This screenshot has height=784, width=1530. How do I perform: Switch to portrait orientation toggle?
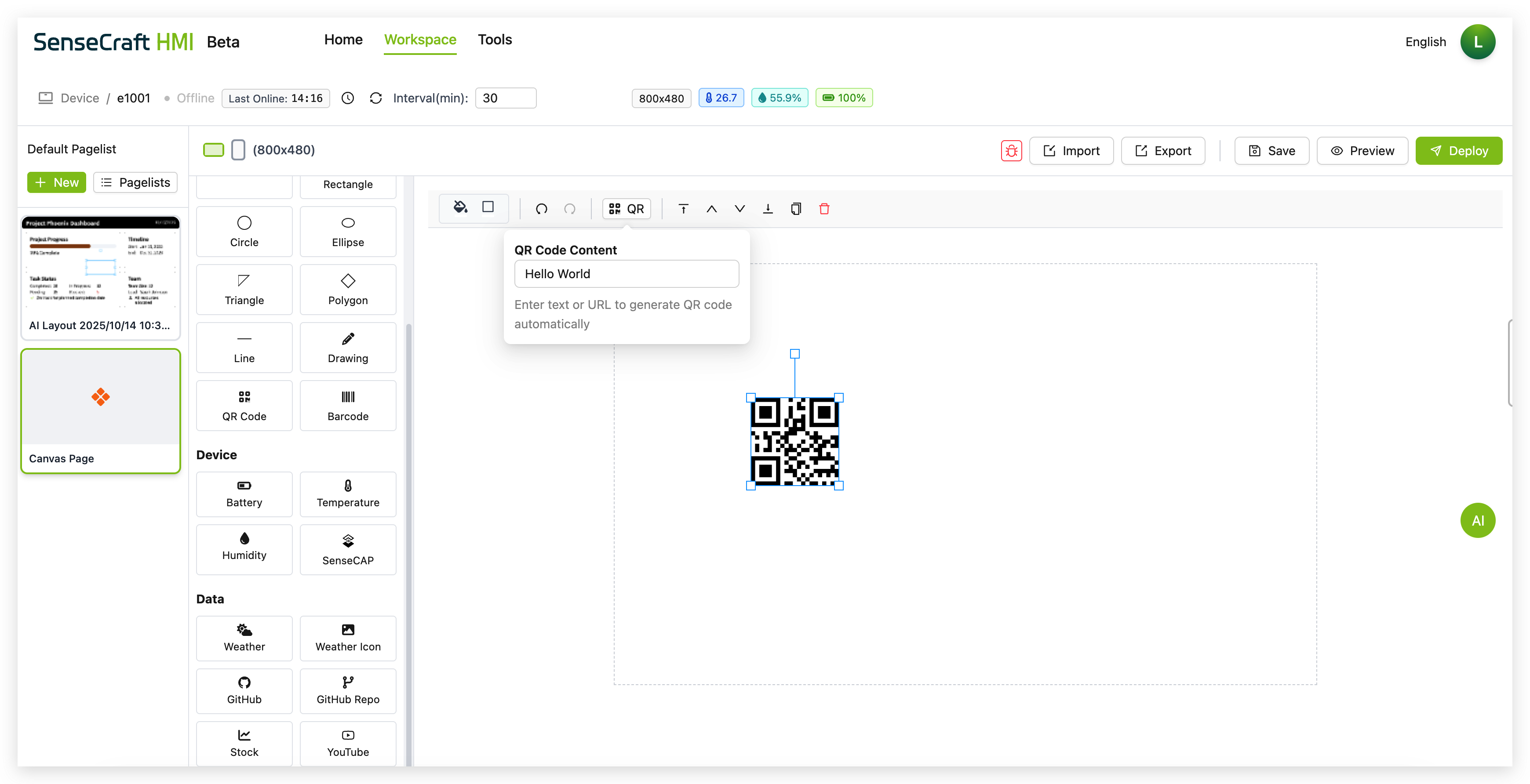click(x=238, y=150)
